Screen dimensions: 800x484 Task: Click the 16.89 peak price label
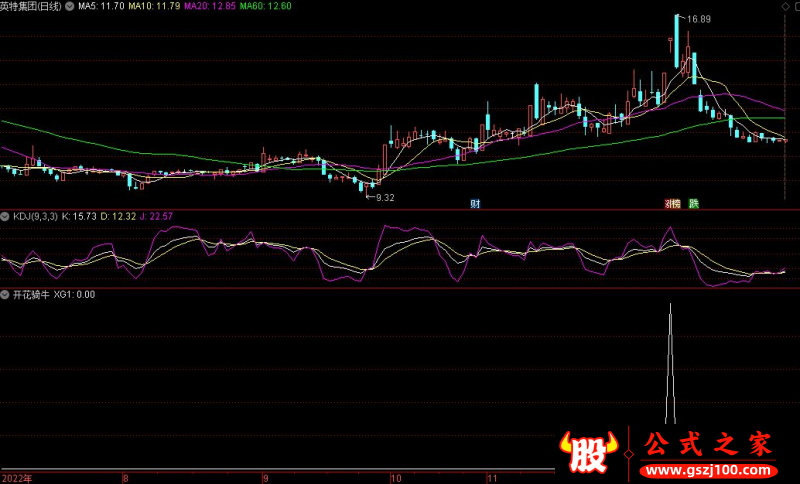(698, 19)
